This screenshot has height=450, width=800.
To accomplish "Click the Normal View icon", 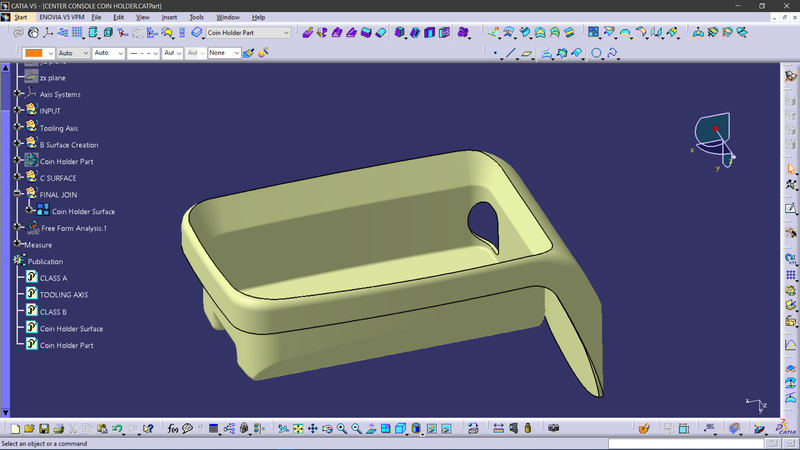I will tap(371, 429).
